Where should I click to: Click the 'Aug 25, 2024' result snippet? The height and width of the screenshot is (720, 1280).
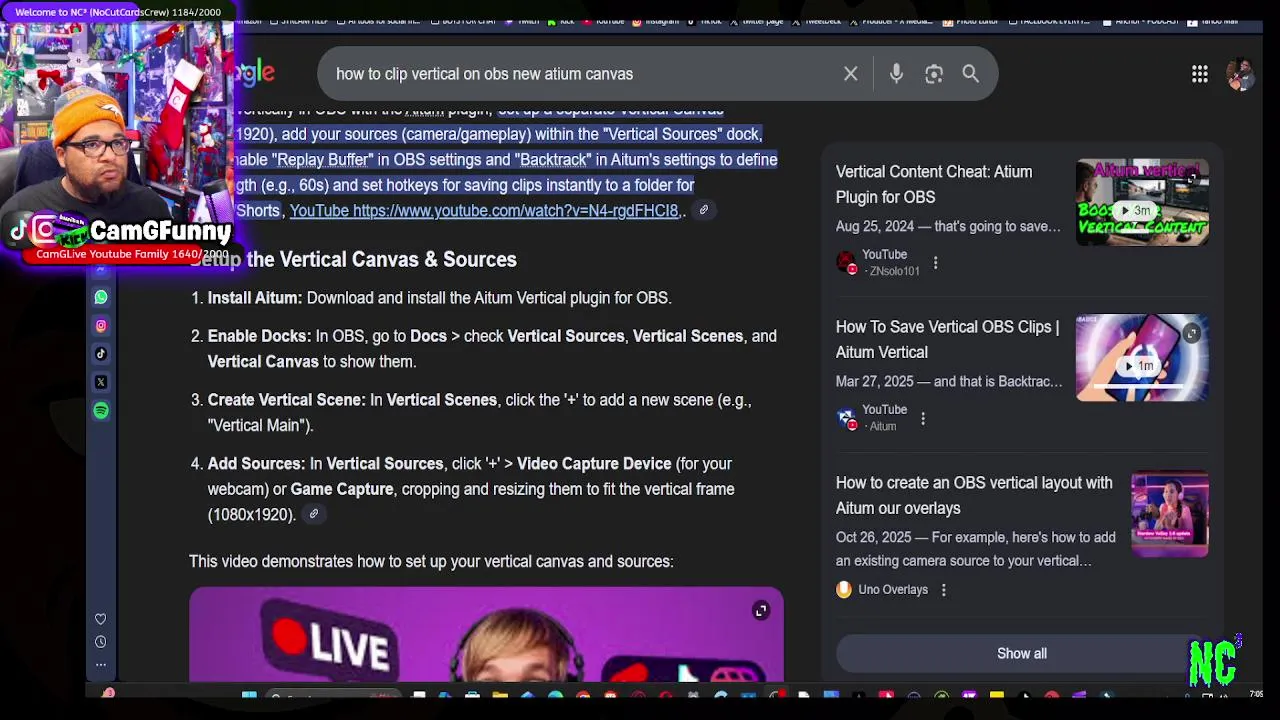(948, 227)
